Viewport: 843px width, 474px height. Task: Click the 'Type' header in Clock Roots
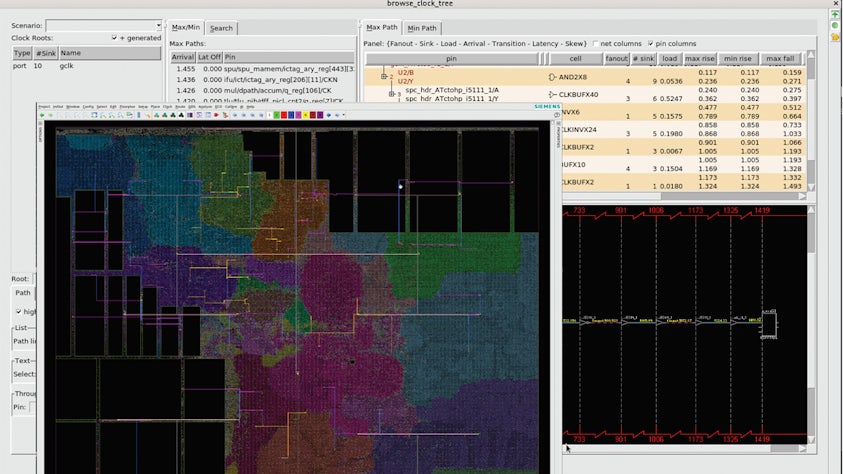(x=22, y=53)
